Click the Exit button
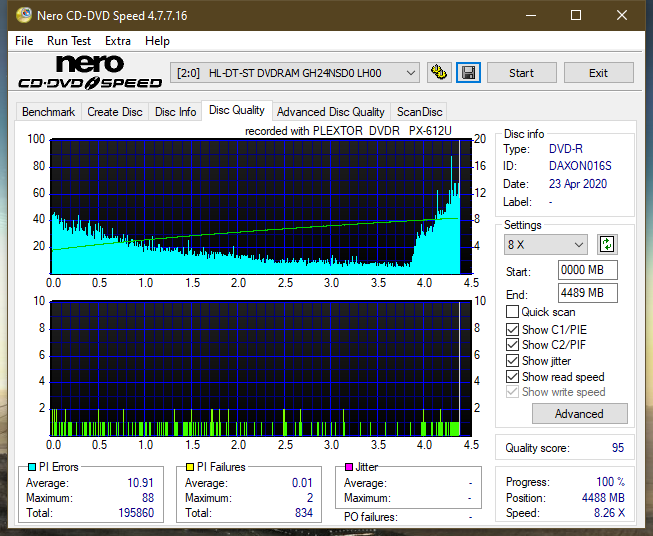This screenshot has height=536, width=653. click(x=598, y=73)
